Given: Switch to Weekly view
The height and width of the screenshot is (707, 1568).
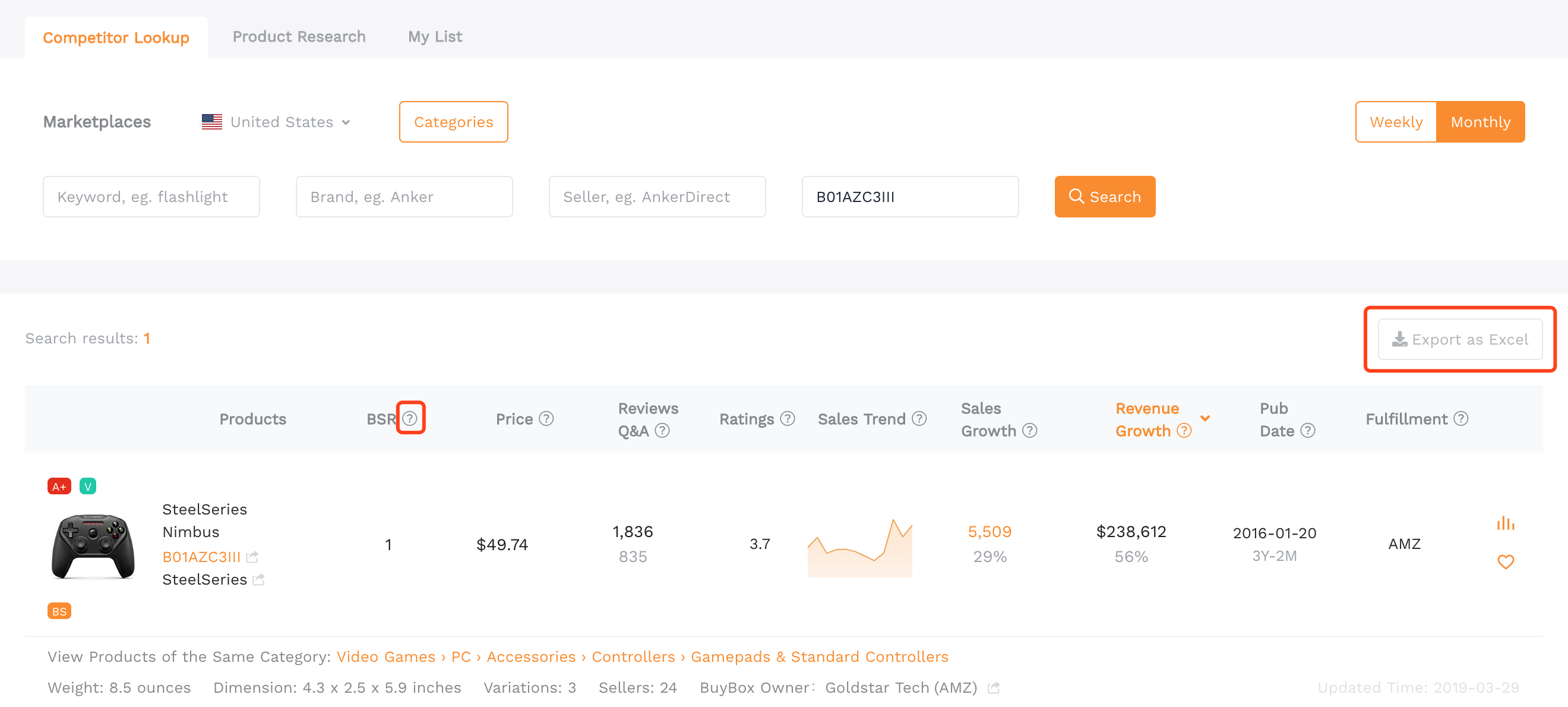Looking at the screenshot, I should tap(1396, 122).
